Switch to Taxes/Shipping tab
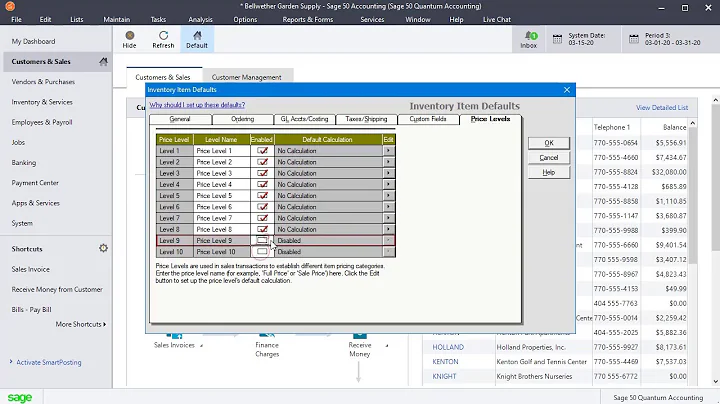 (x=366, y=119)
